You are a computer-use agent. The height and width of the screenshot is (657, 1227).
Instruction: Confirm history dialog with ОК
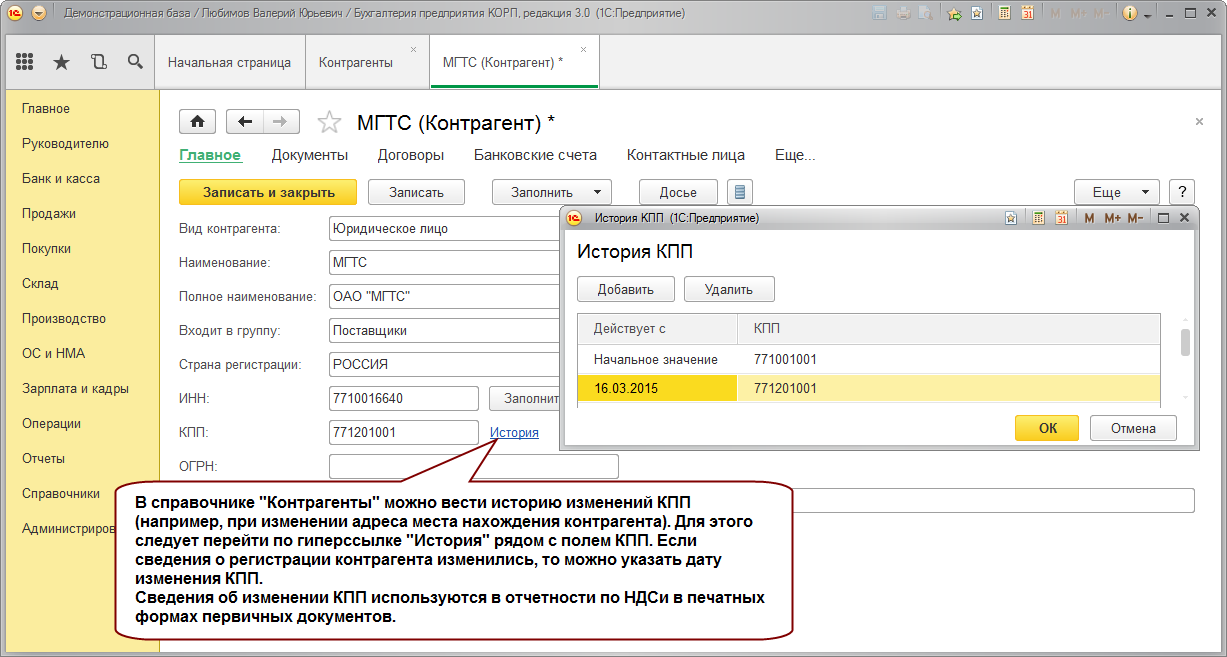(x=1047, y=428)
